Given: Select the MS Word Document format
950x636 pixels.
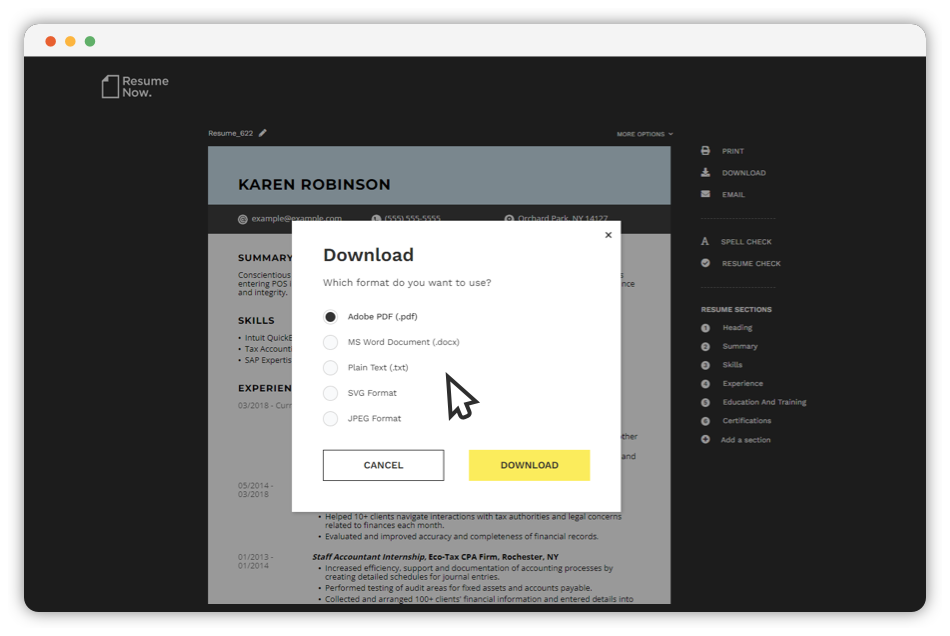Looking at the screenshot, I should point(330,342).
